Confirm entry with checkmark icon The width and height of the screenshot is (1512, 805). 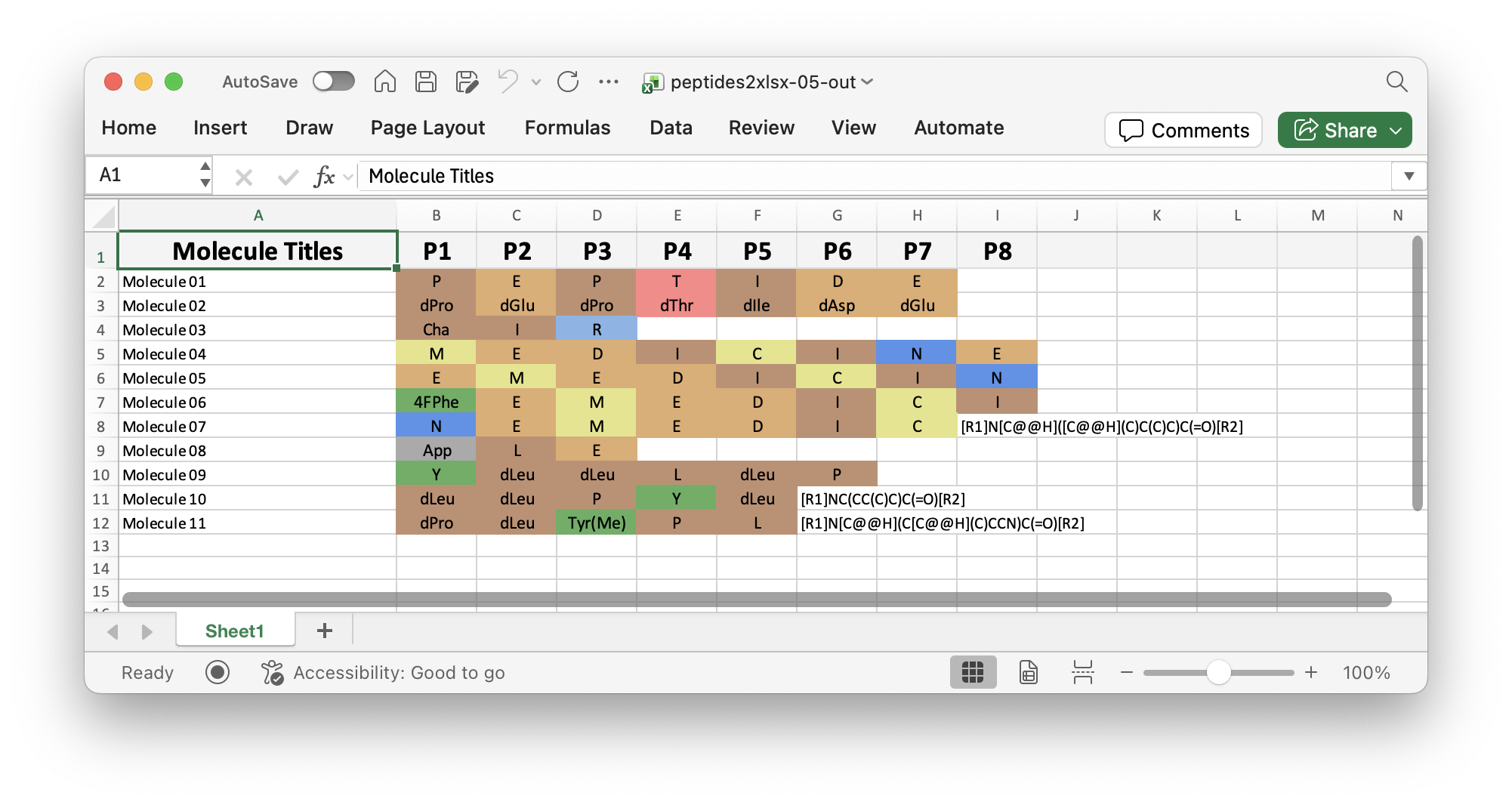(x=288, y=177)
